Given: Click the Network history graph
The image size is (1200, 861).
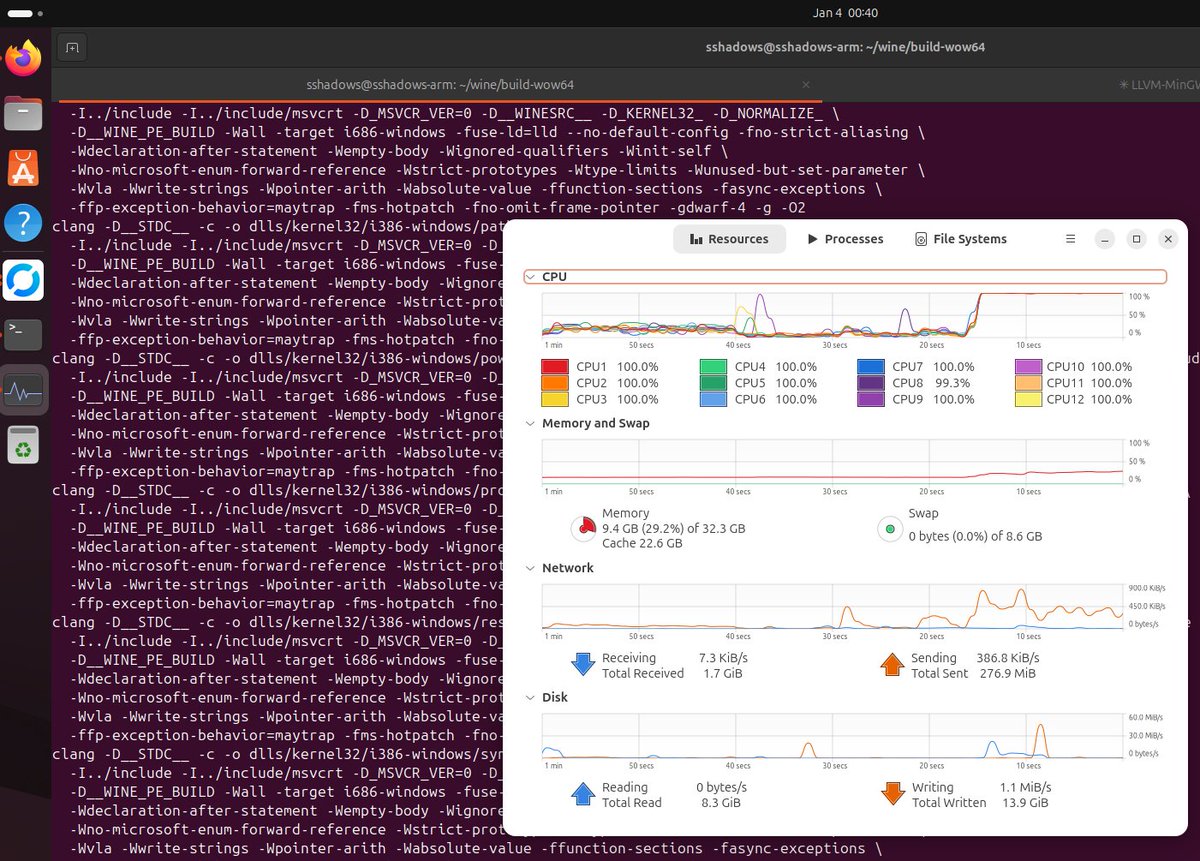Looking at the screenshot, I should click(x=832, y=606).
